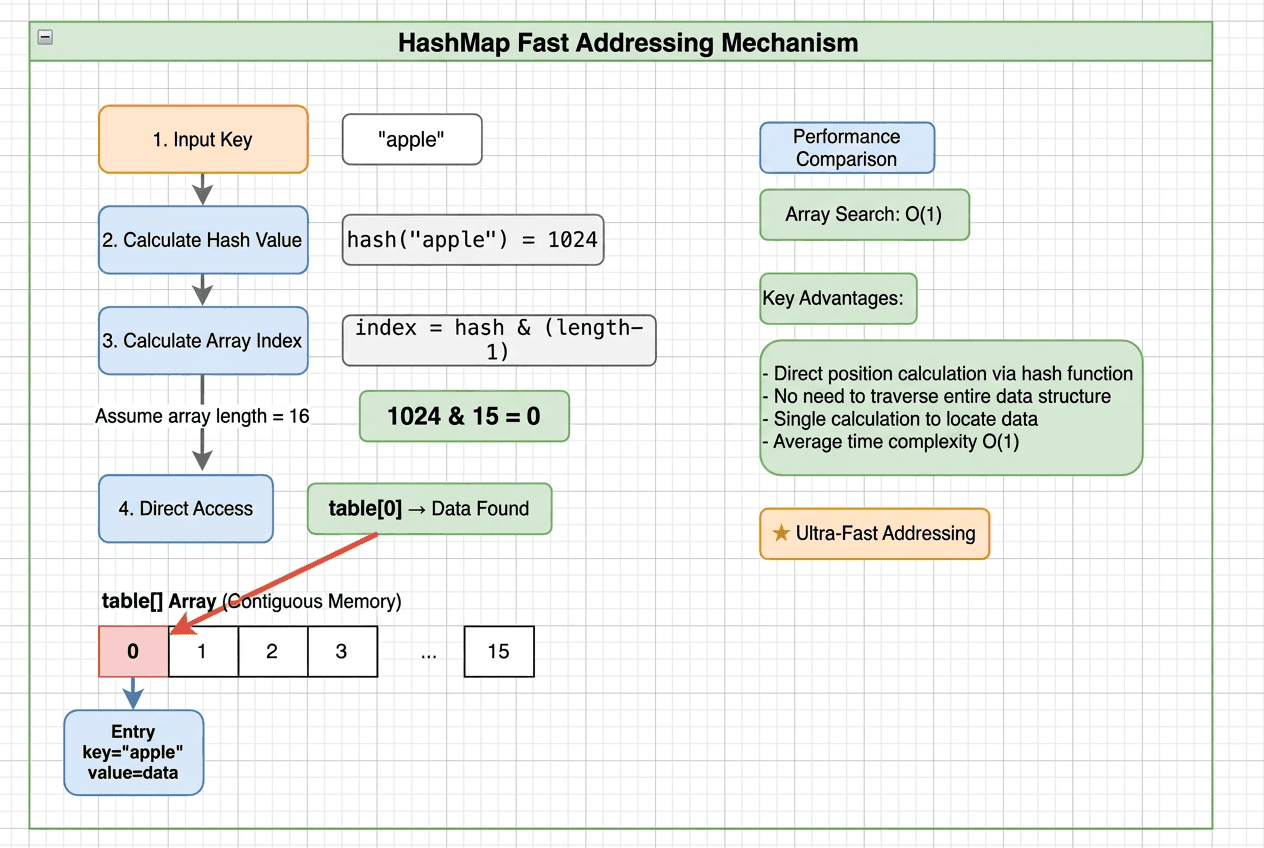Viewport: 1264px width, 848px height.
Task: Click the '3. Calculate Array Index' step
Action: [203, 341]
